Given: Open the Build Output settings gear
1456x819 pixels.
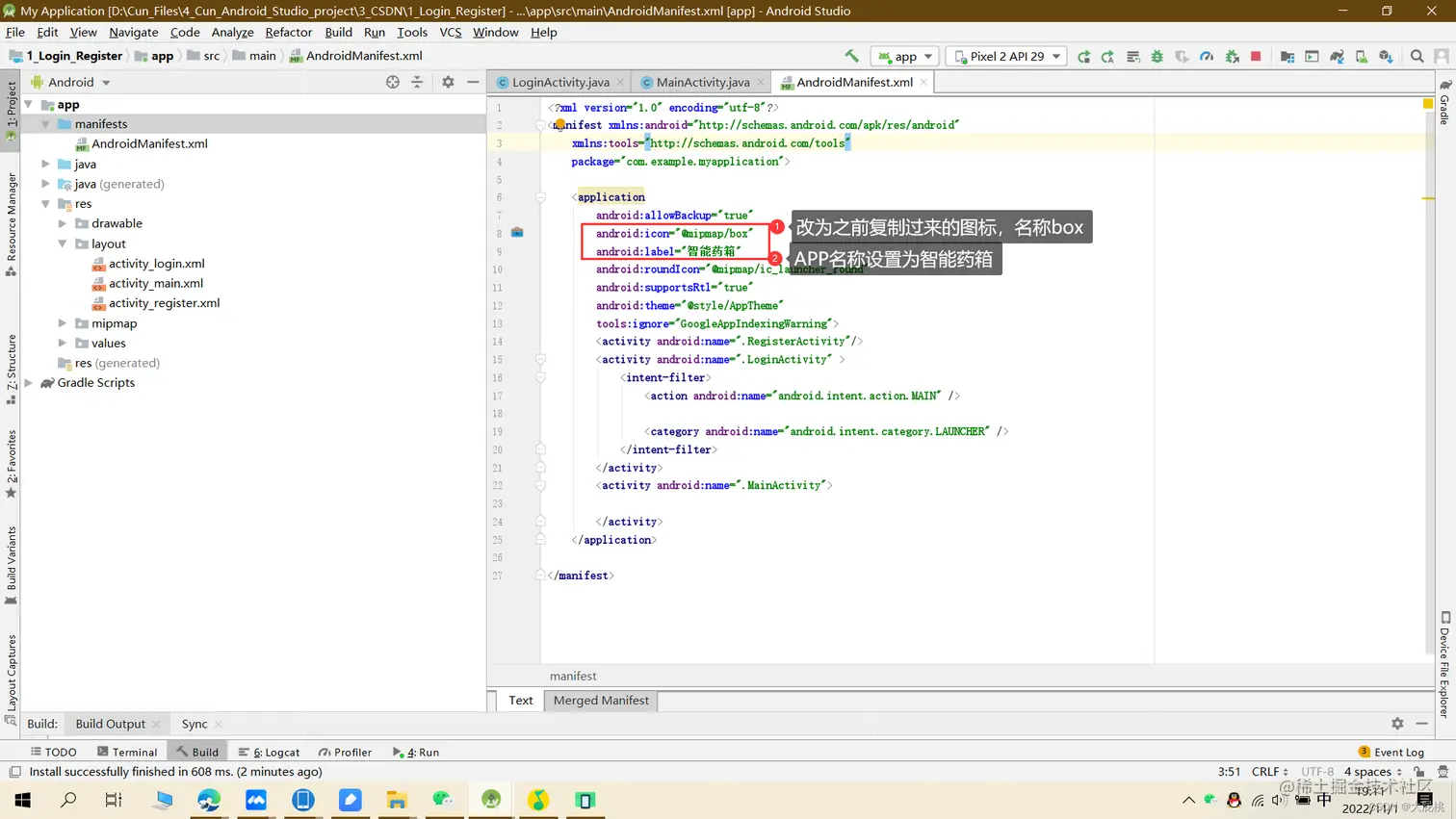Looking at the screenshot, I should [1397, 724].
